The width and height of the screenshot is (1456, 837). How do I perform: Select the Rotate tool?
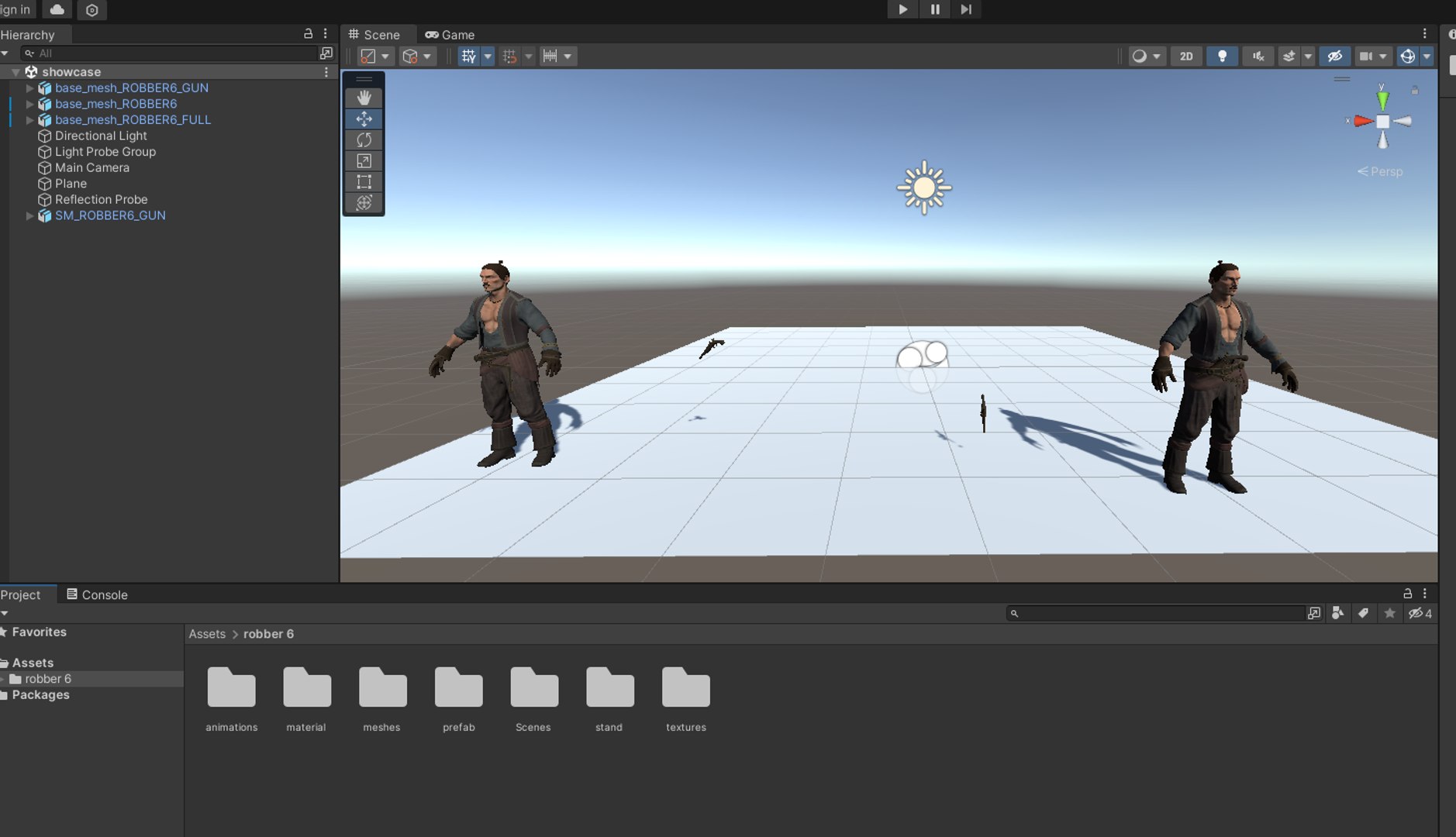[364, 139]
